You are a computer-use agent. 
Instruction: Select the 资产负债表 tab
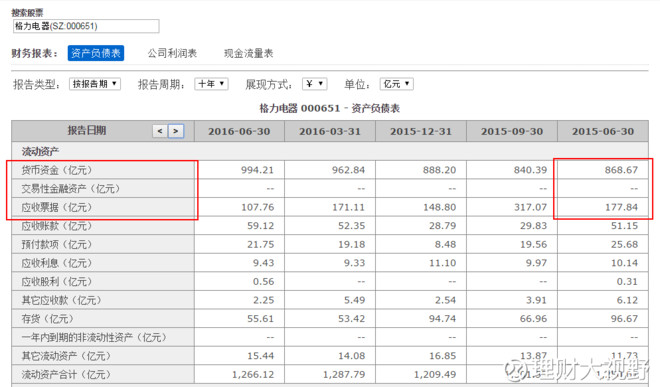[96, 53]
